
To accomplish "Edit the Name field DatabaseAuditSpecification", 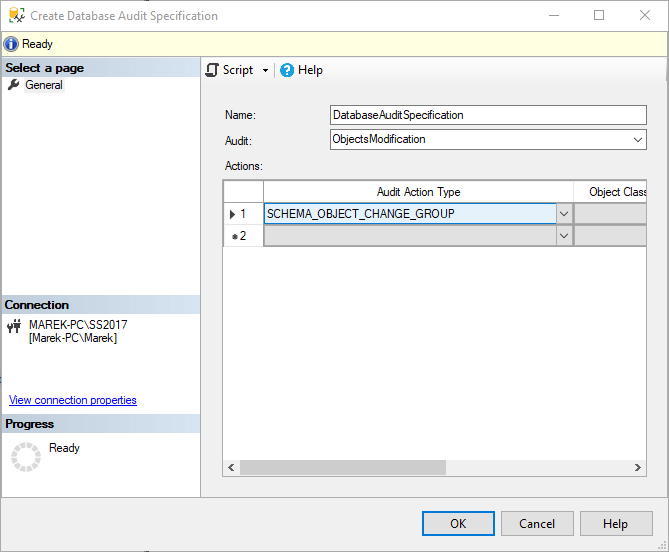I will 488,115.
